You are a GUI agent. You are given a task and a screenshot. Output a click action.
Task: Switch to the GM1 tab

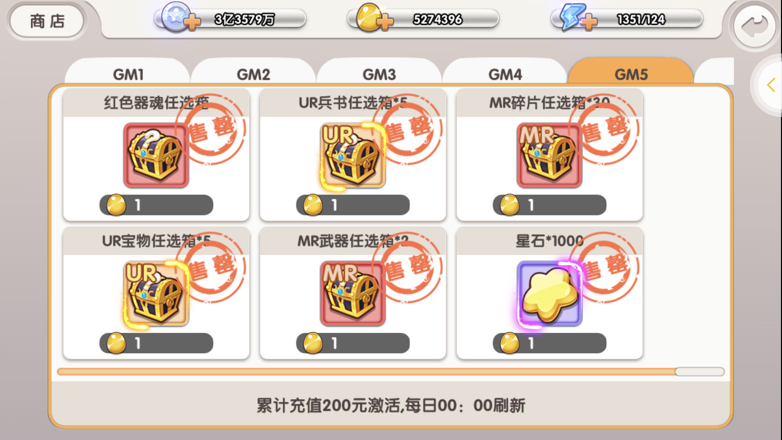128,73
